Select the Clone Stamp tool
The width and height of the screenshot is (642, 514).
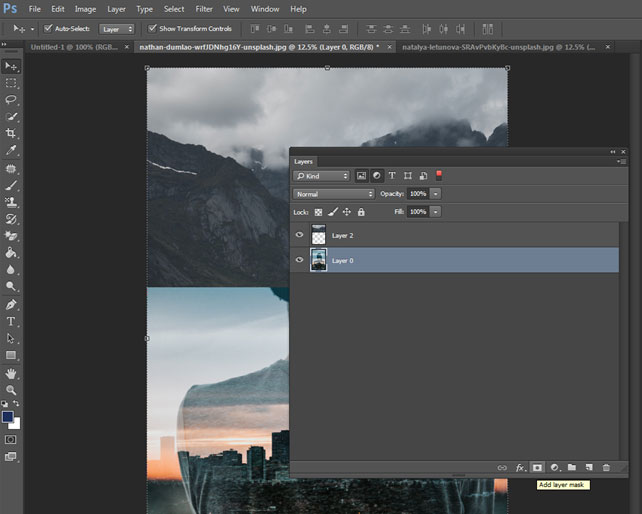tap(11, 202)
